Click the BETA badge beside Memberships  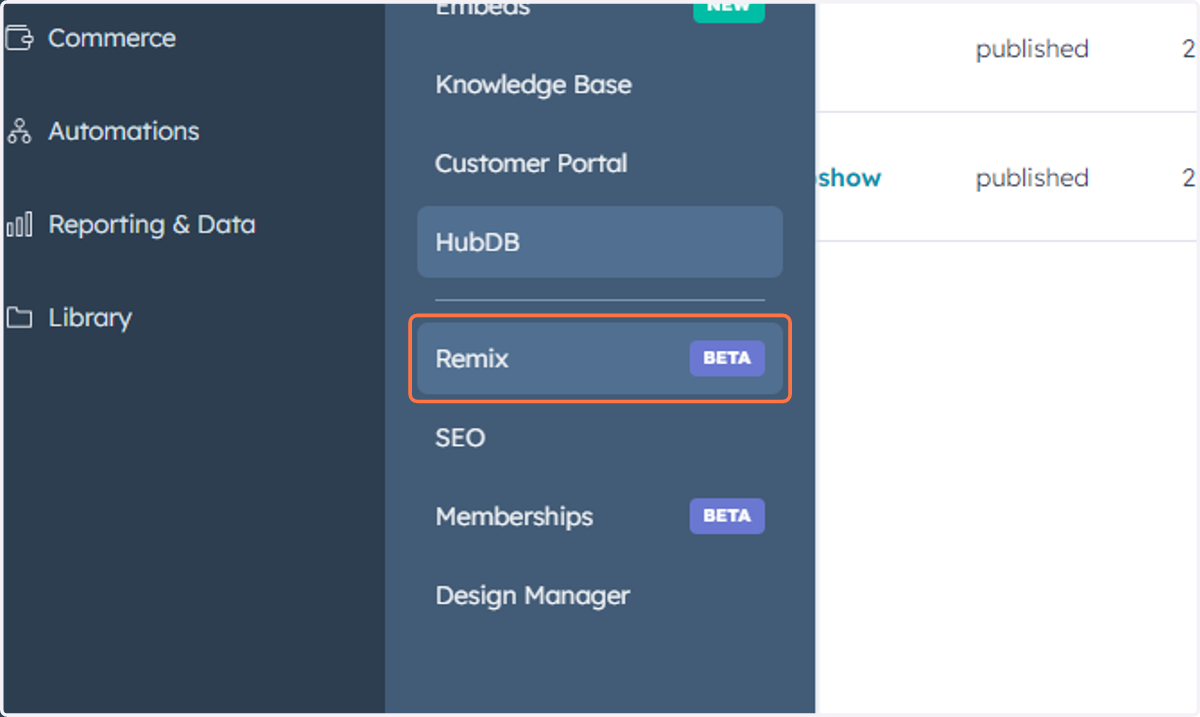727,516
